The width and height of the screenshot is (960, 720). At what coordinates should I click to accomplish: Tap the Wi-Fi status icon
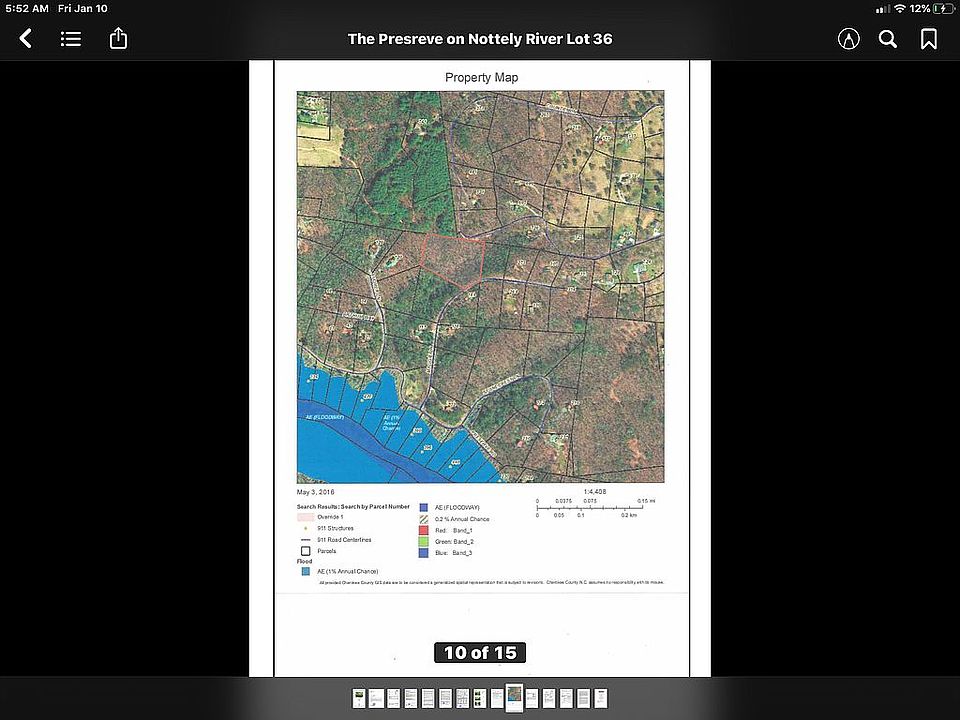[x=900, y=9]
